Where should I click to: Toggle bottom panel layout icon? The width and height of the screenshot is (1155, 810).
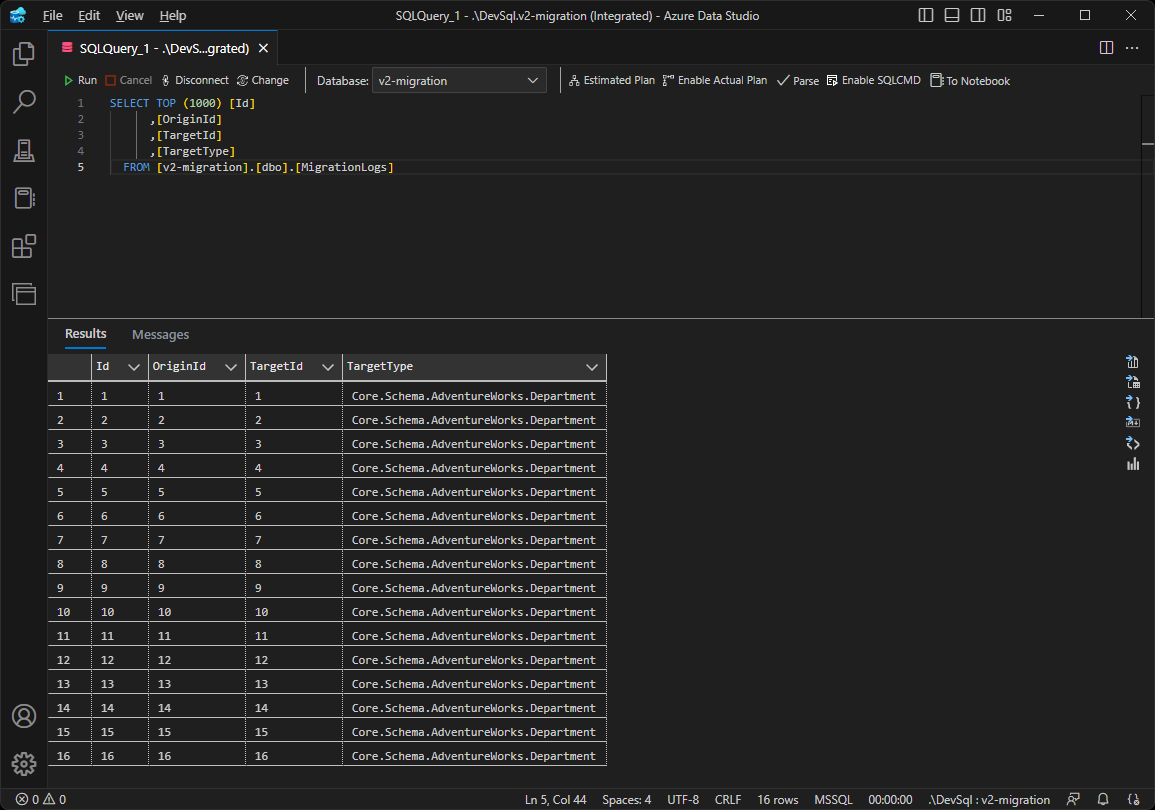tap(952, 15)
